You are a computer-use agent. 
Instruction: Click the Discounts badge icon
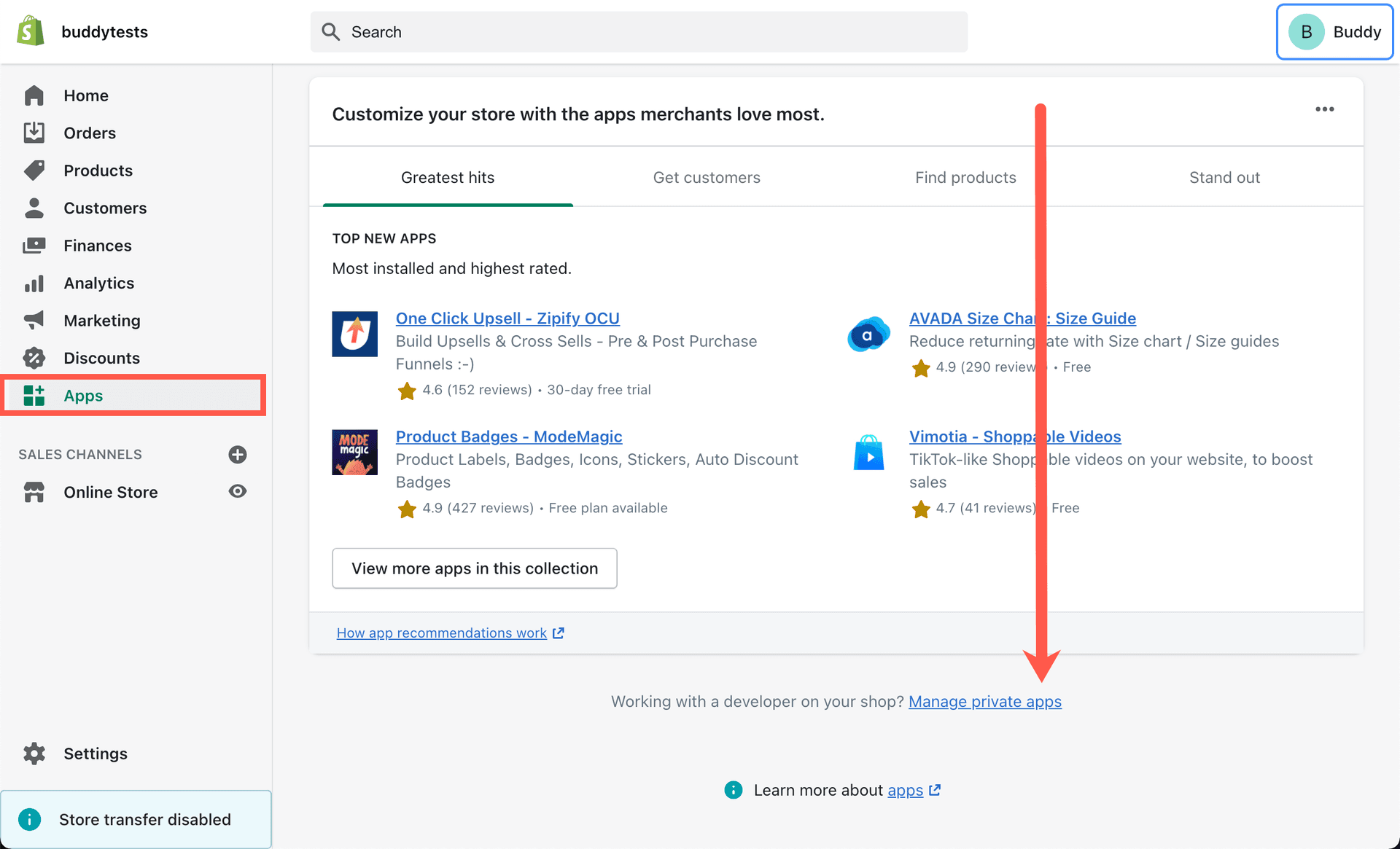(x=34, y=358)
